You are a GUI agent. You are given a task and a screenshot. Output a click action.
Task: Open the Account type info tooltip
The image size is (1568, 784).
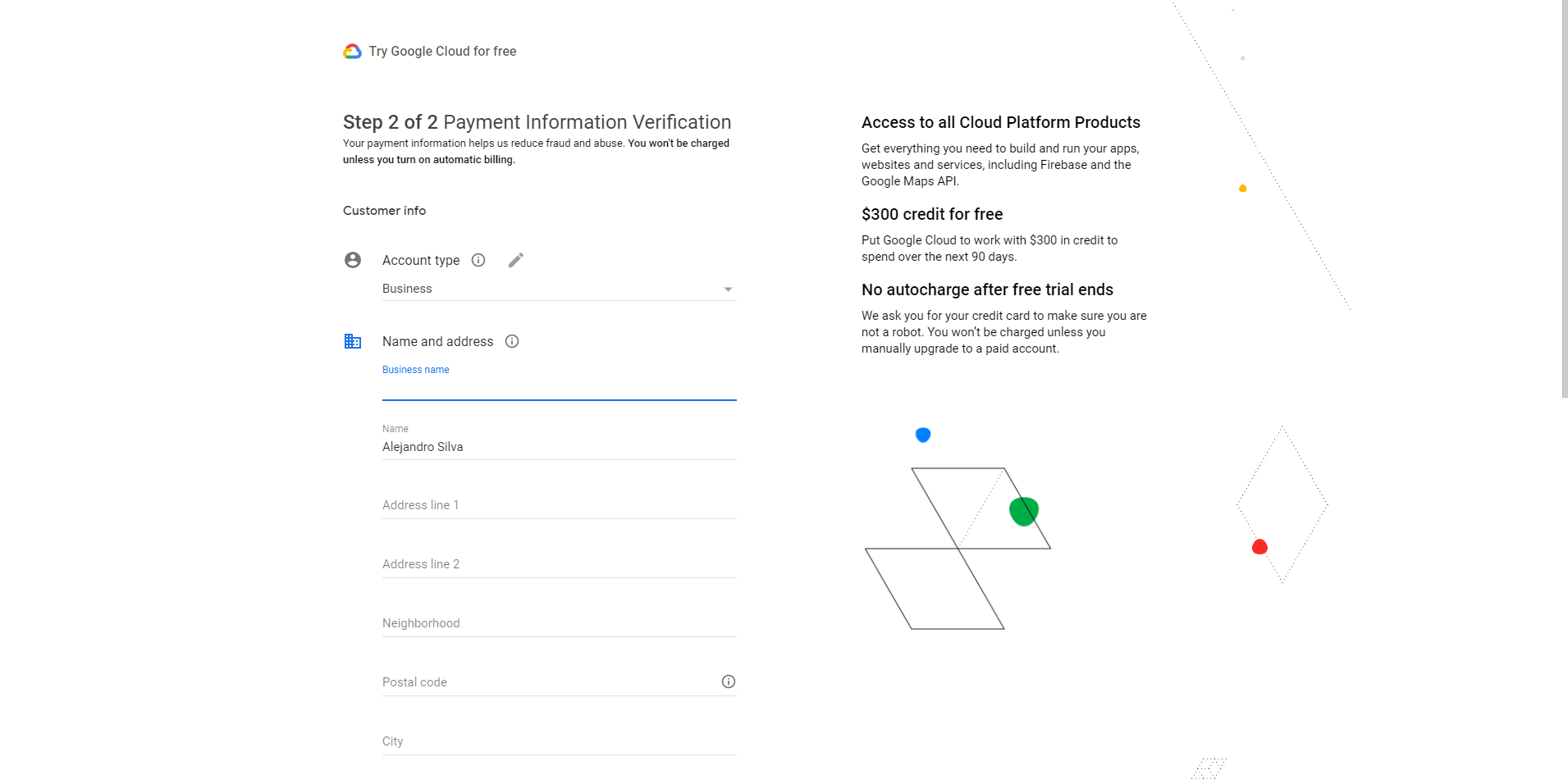[478, 260]
